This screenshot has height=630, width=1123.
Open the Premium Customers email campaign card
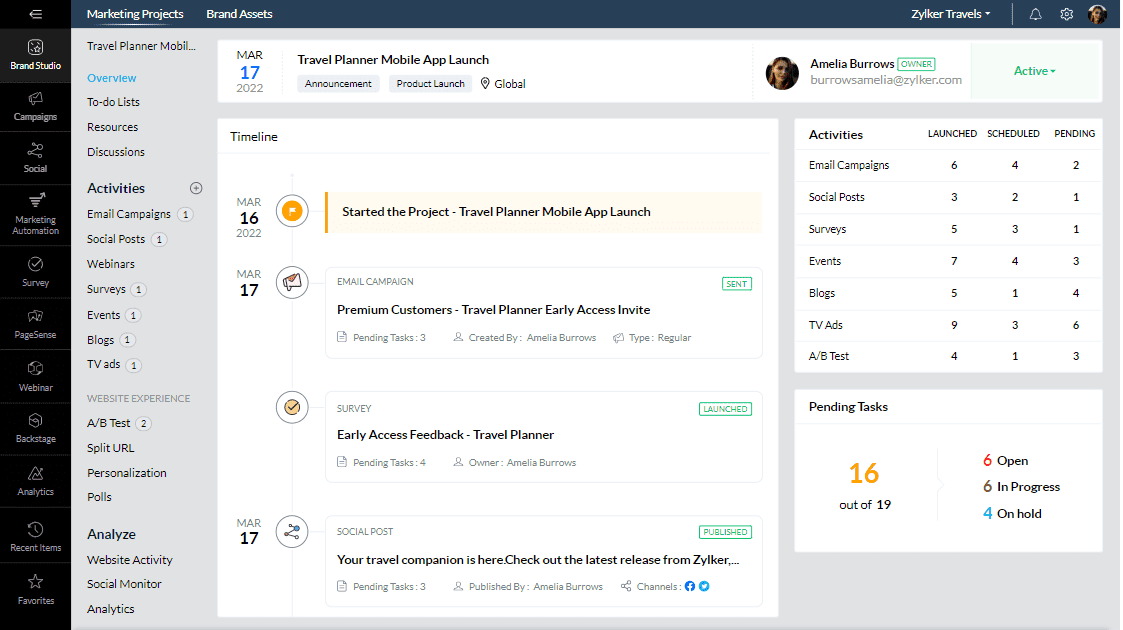click(x=493, y=310)
